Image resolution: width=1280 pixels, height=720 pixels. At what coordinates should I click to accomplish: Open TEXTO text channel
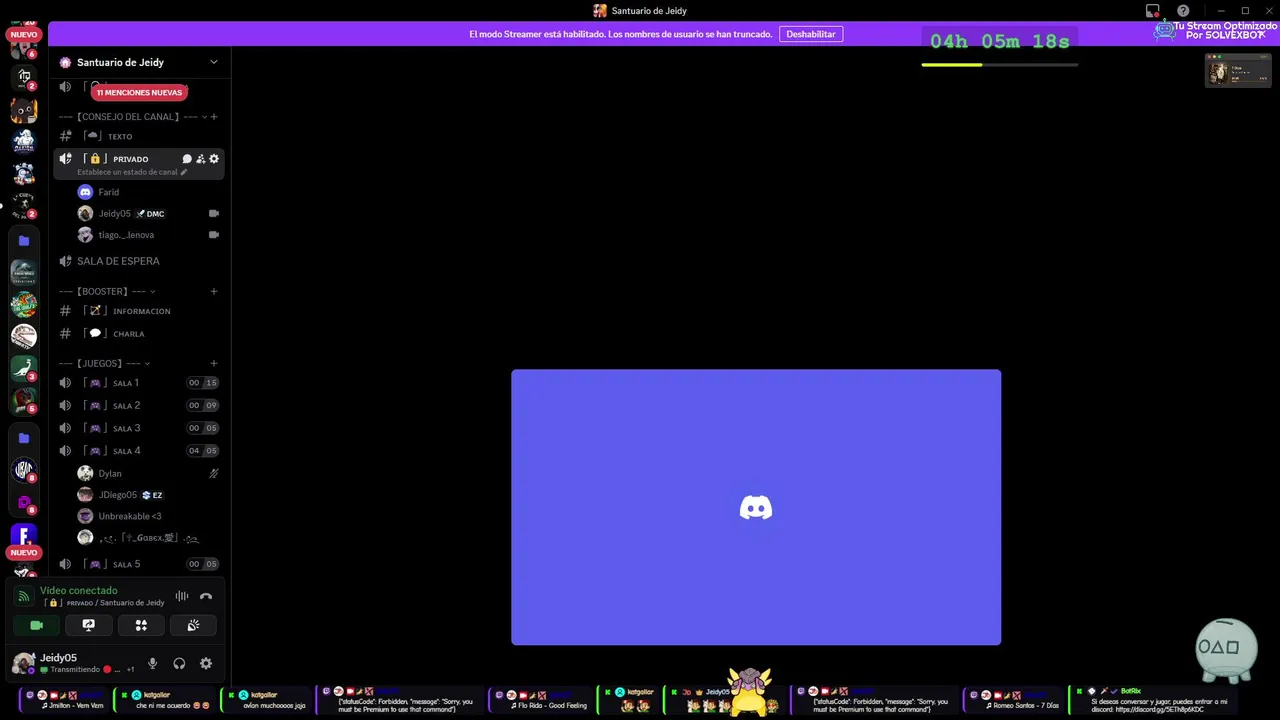(x=139, y=136)
